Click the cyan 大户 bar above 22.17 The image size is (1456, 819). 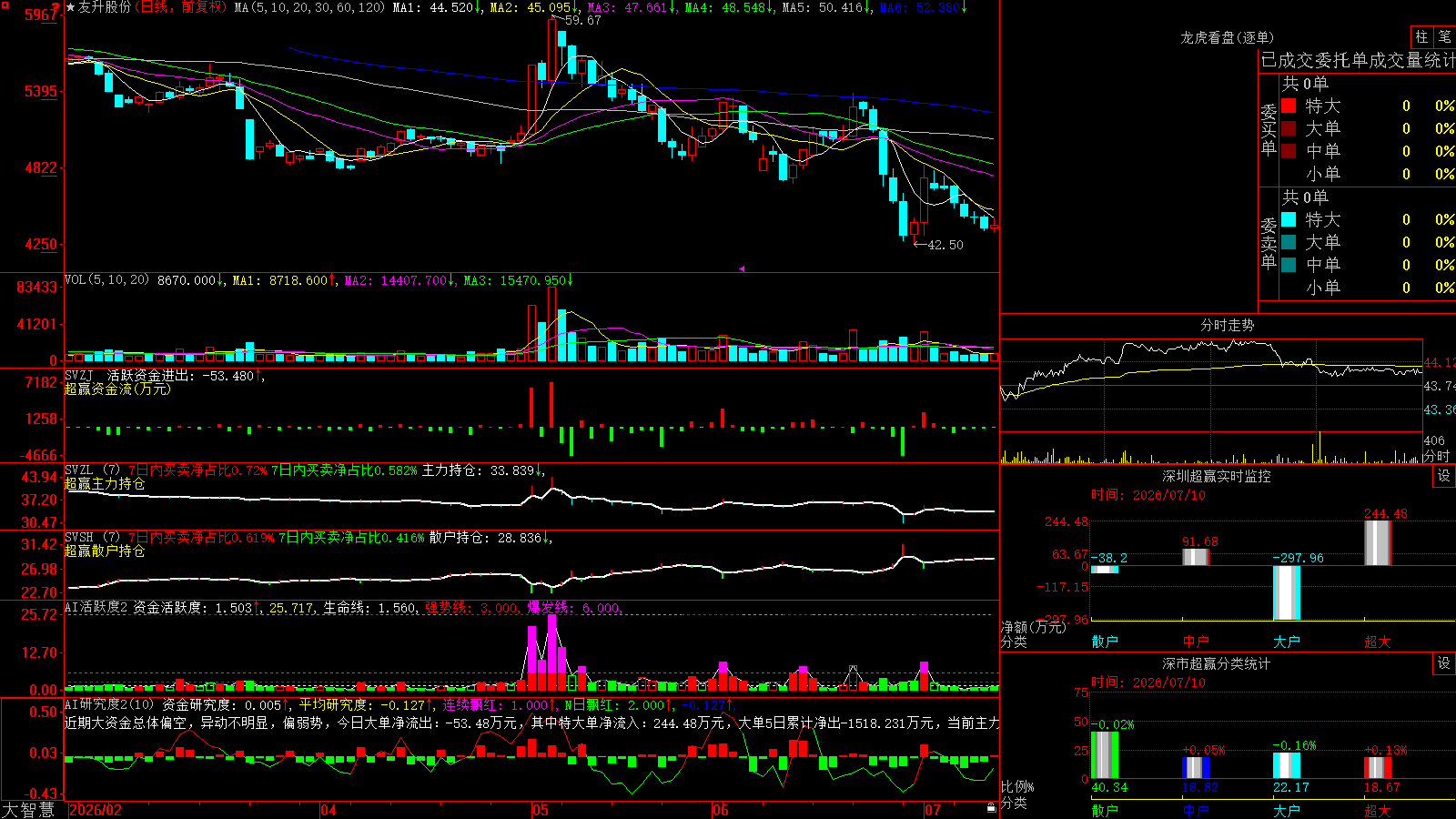tap(1287, 765)
